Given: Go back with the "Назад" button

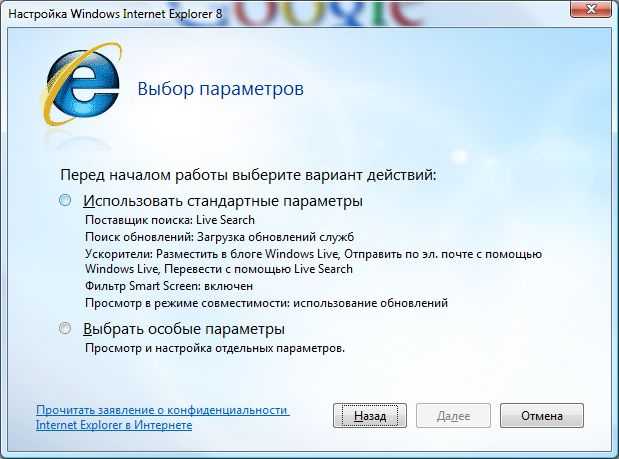Looking at the screenshot, I should (370, 416).
